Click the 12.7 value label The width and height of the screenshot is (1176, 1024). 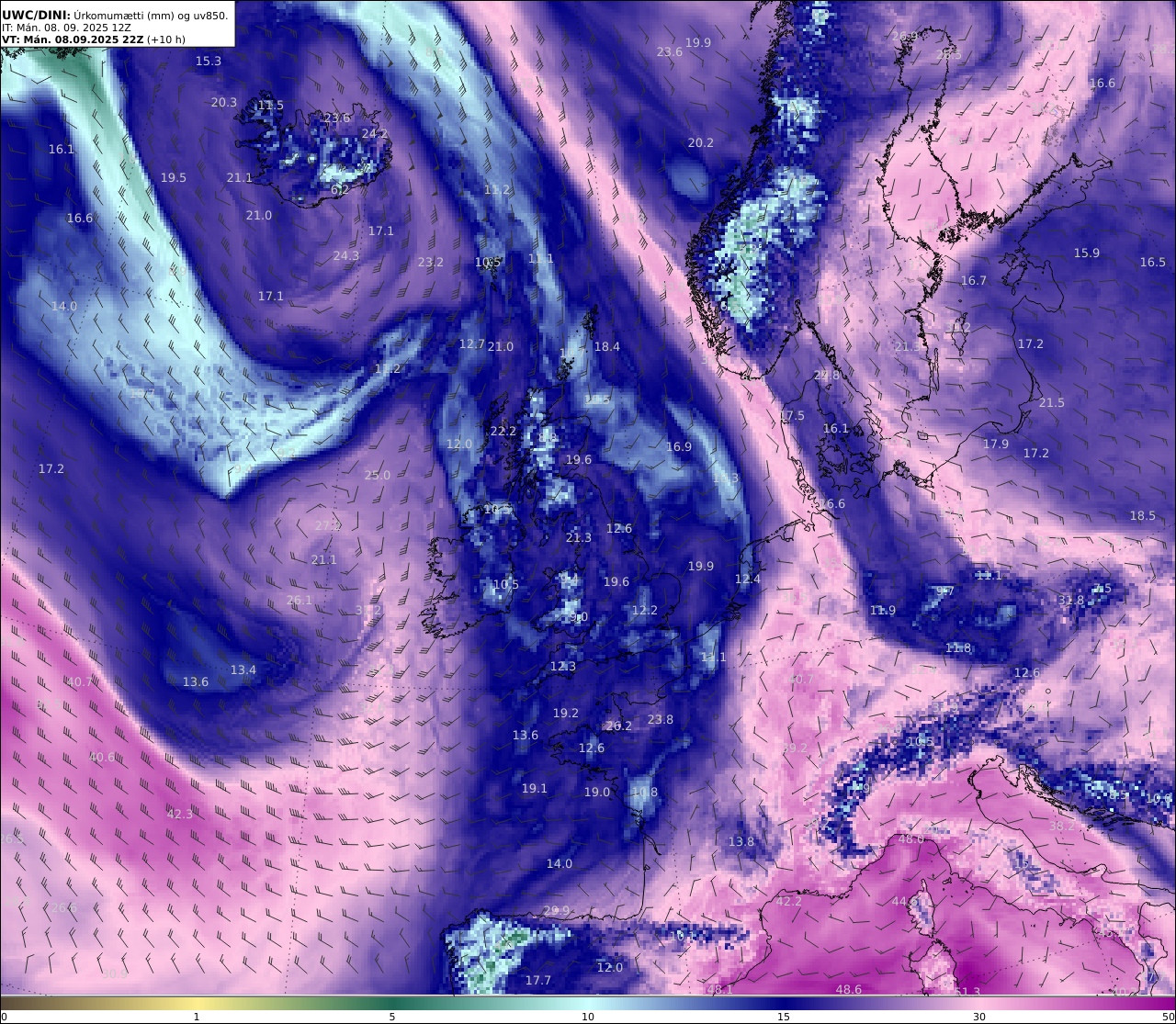(471, 344)
